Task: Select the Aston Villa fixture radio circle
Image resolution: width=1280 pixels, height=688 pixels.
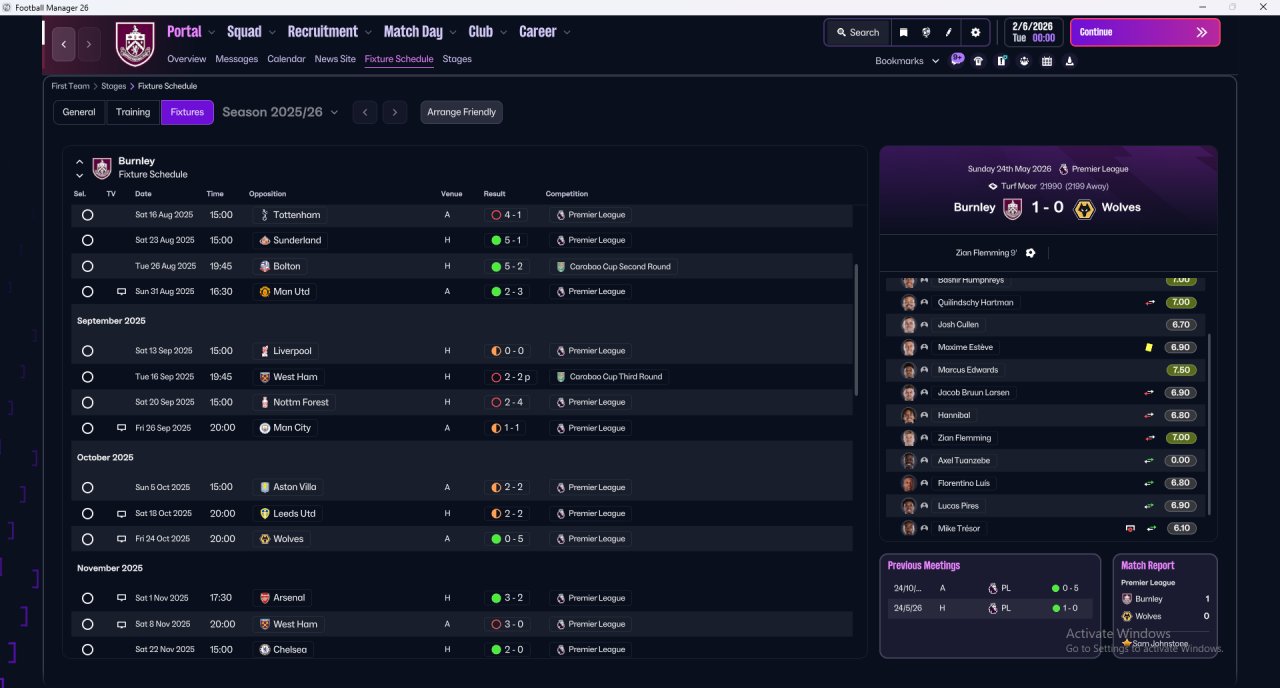Action: coord(87,487)
